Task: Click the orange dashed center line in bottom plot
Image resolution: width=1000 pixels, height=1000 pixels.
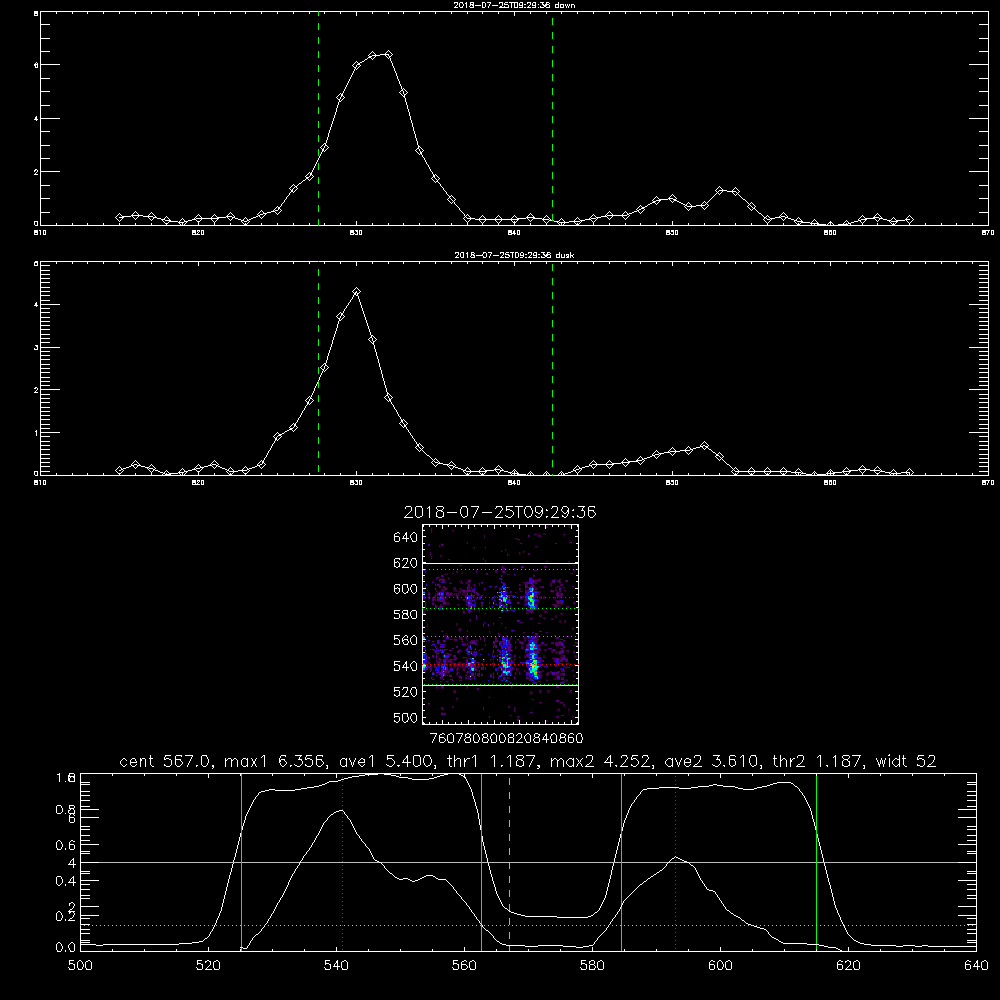Action: (x=509, y=861)
